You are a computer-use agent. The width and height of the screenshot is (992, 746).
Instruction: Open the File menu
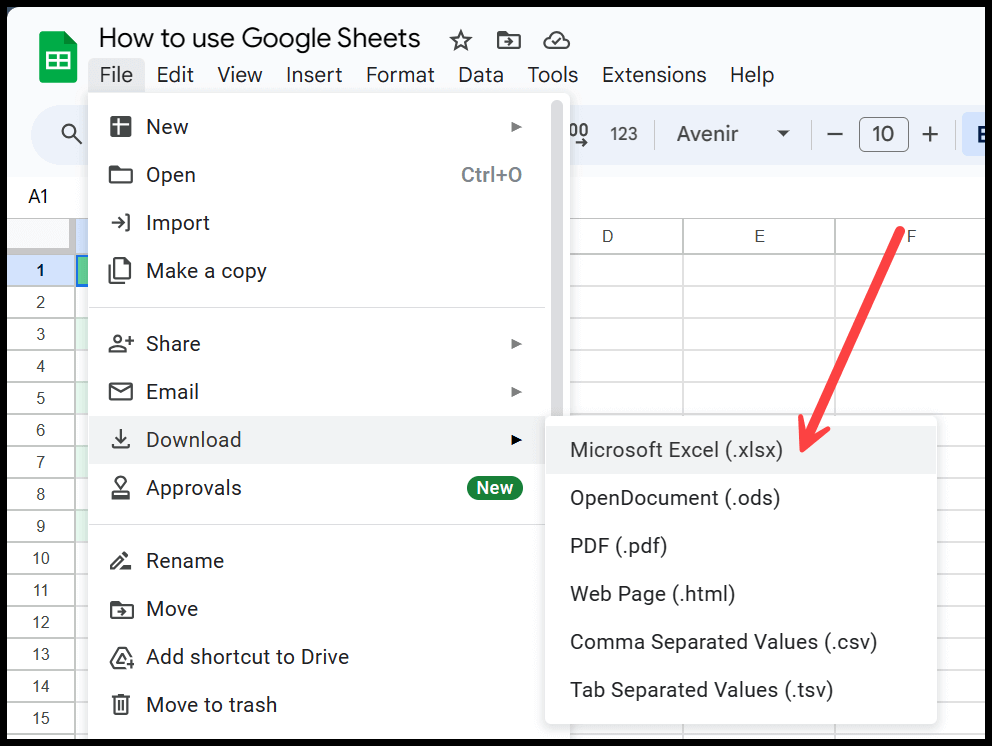(x=116, y=75)
